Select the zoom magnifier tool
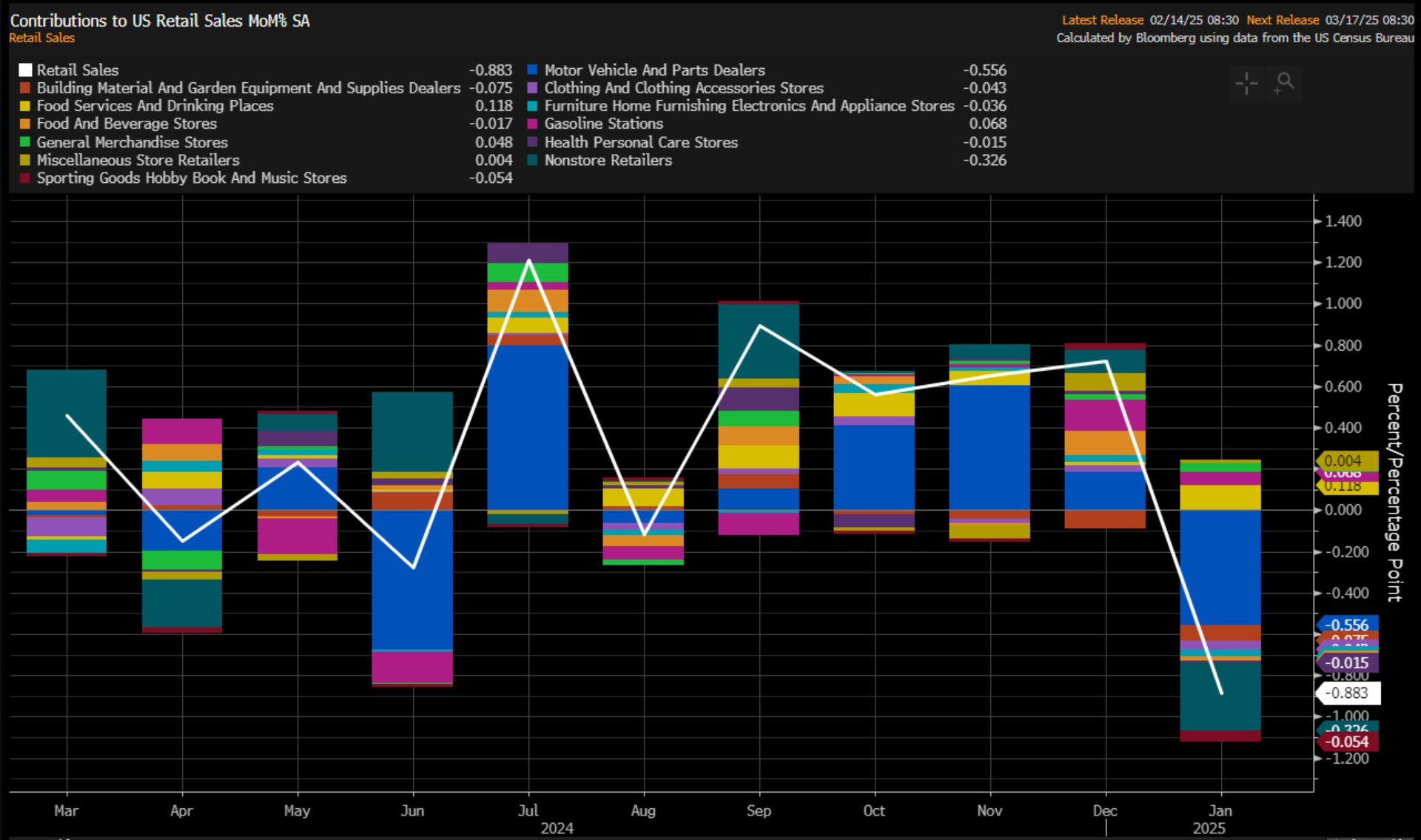Image resolution: width=1421 pixels, height=840 pixels. pos(1285,82)
